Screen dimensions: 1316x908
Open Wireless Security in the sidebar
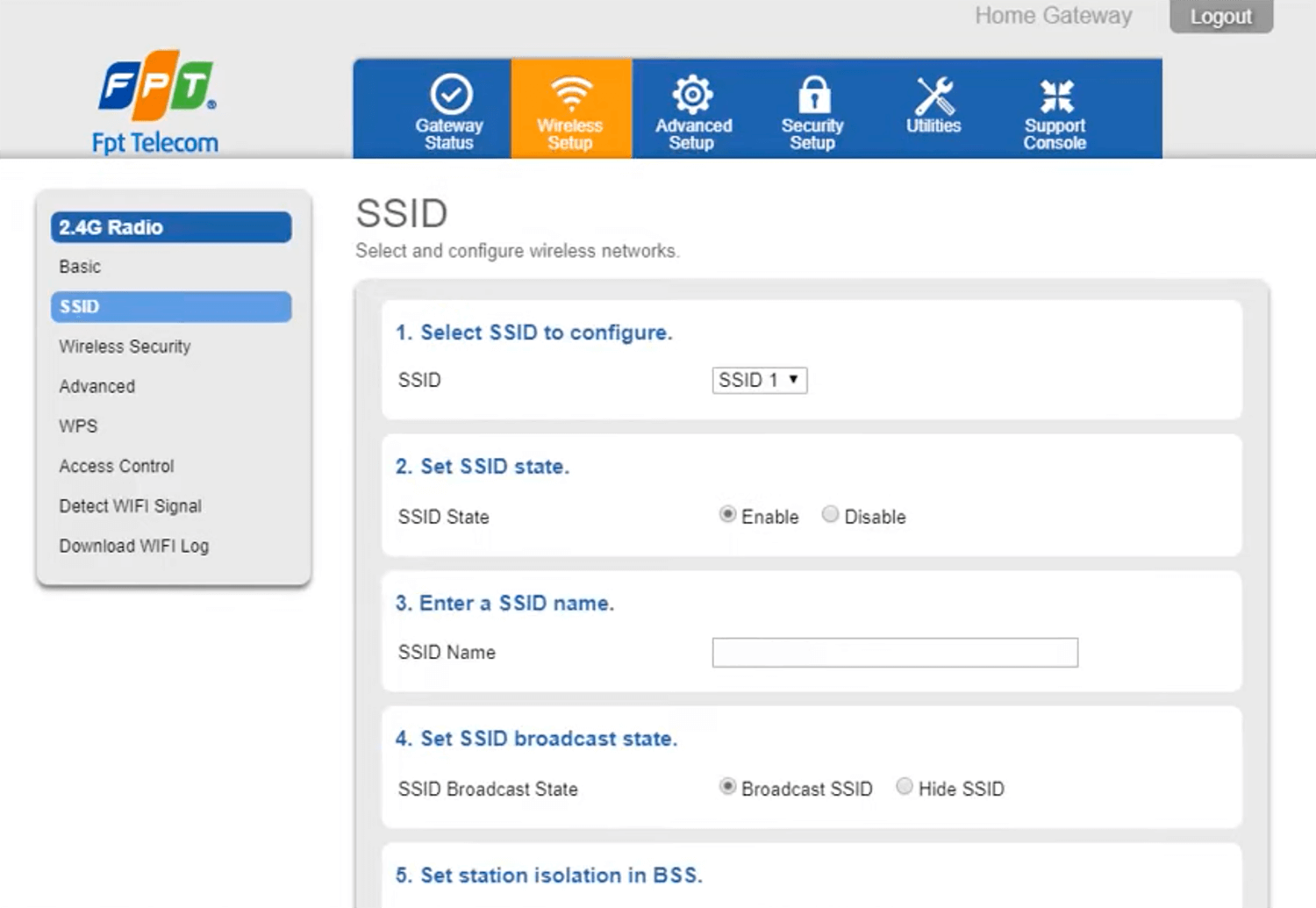click(125, 347)
